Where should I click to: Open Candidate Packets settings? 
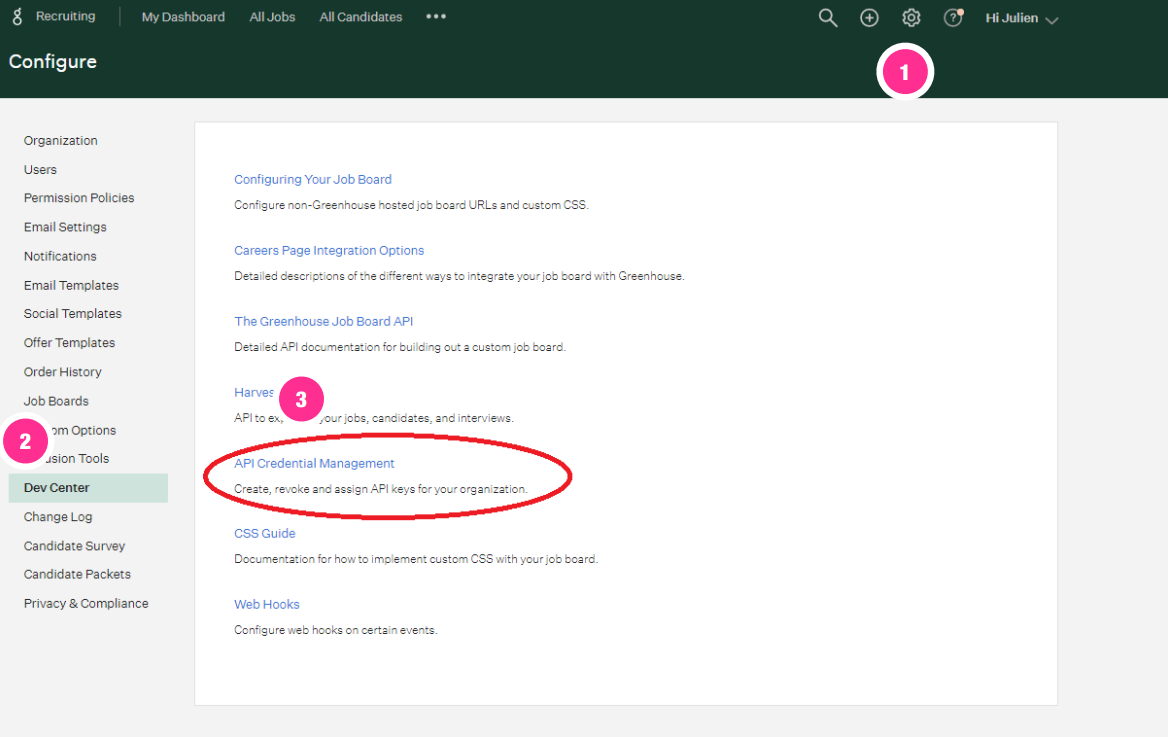tap(77, 575)
